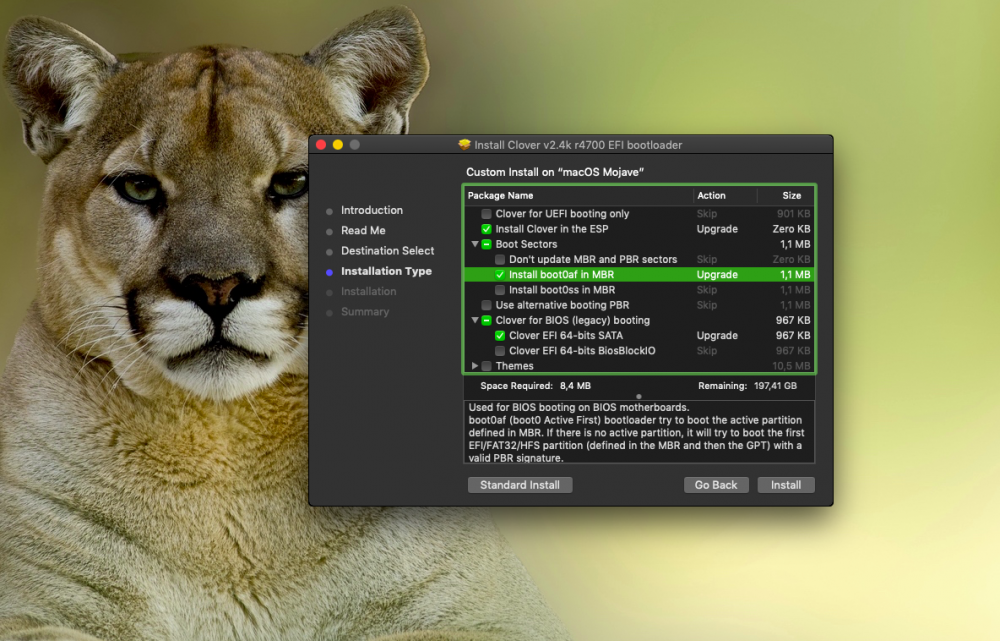Viewport: 1000px width, 641px height.
Task: Click the Introduction step bullet icon
Action: [x=329, y=211]
